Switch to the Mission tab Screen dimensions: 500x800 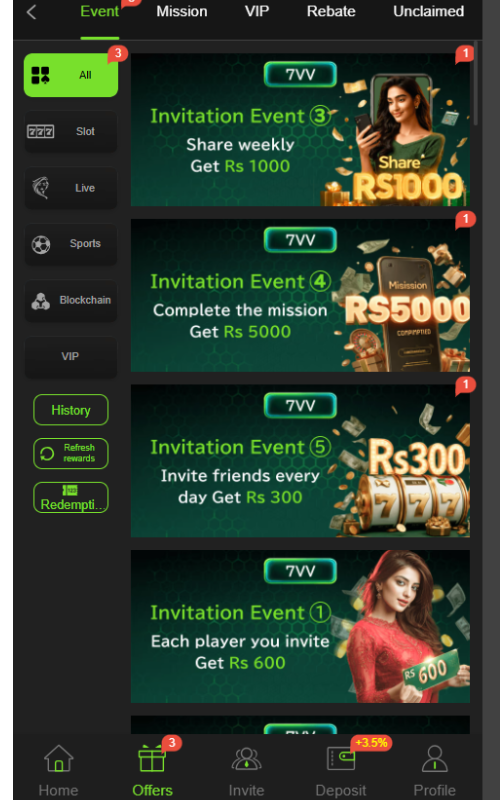coord(182,11)
